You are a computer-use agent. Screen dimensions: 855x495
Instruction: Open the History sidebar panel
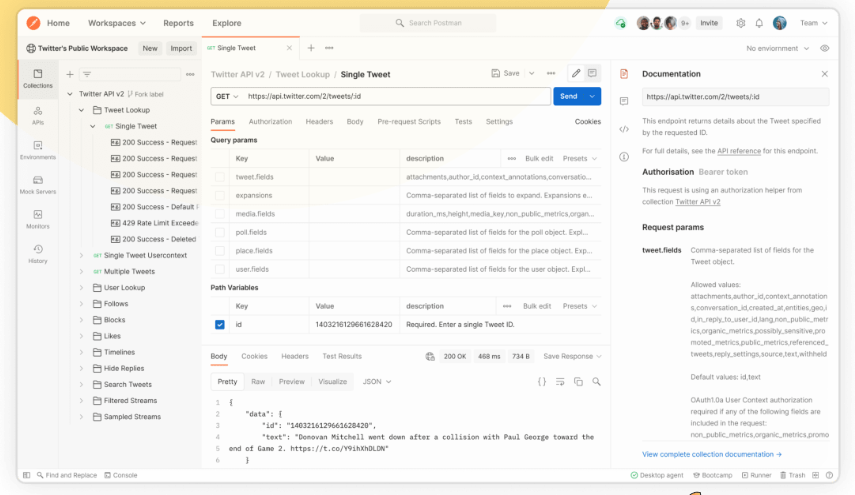pyautogui.click(x=38, y=254)
